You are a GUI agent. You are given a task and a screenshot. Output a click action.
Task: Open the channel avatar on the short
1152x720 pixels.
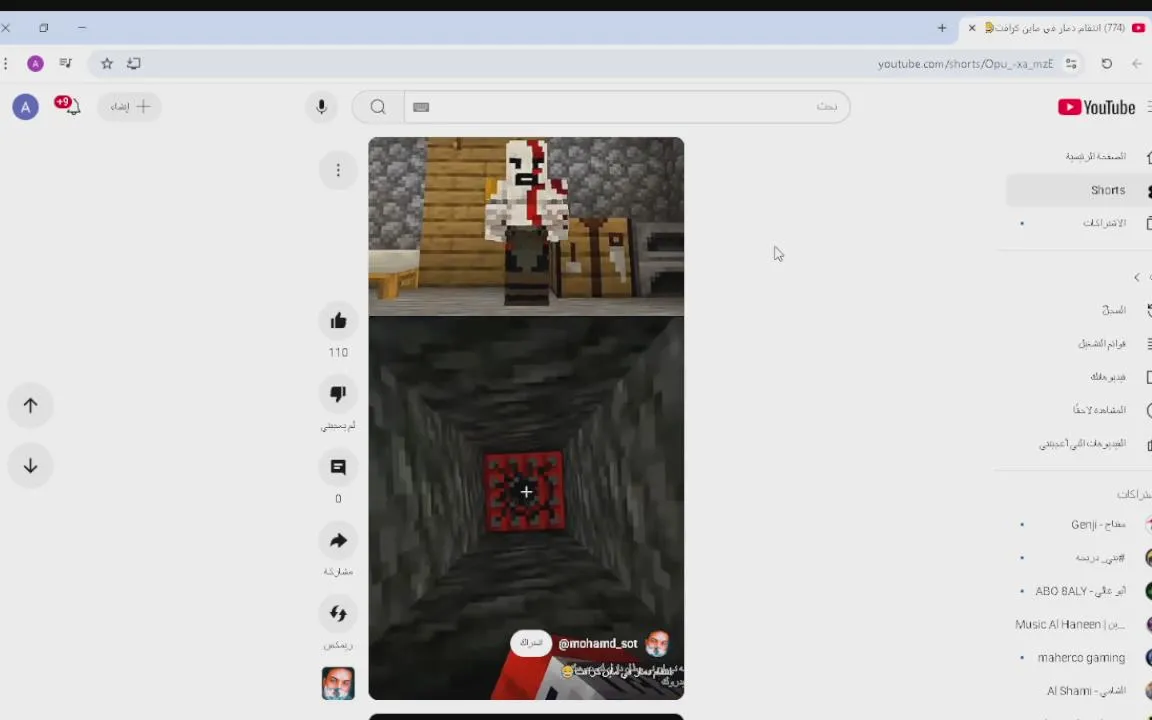pos(657,644)
